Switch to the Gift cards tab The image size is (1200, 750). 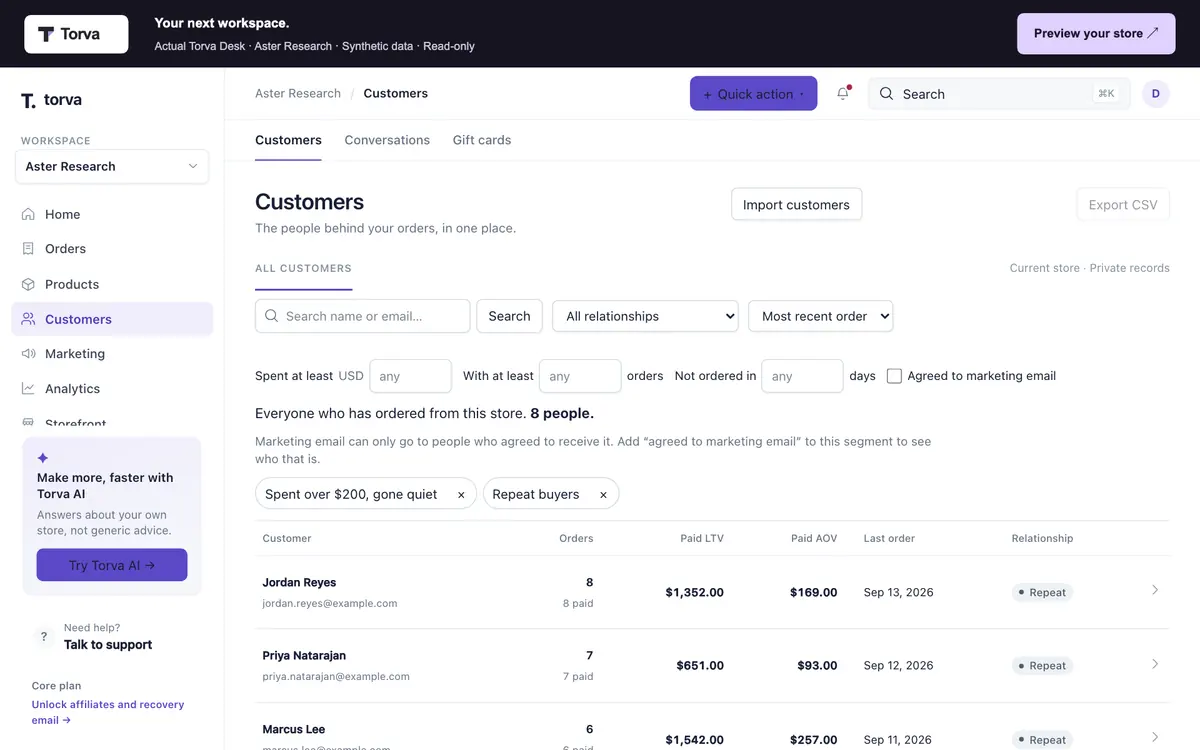[482, 140]
